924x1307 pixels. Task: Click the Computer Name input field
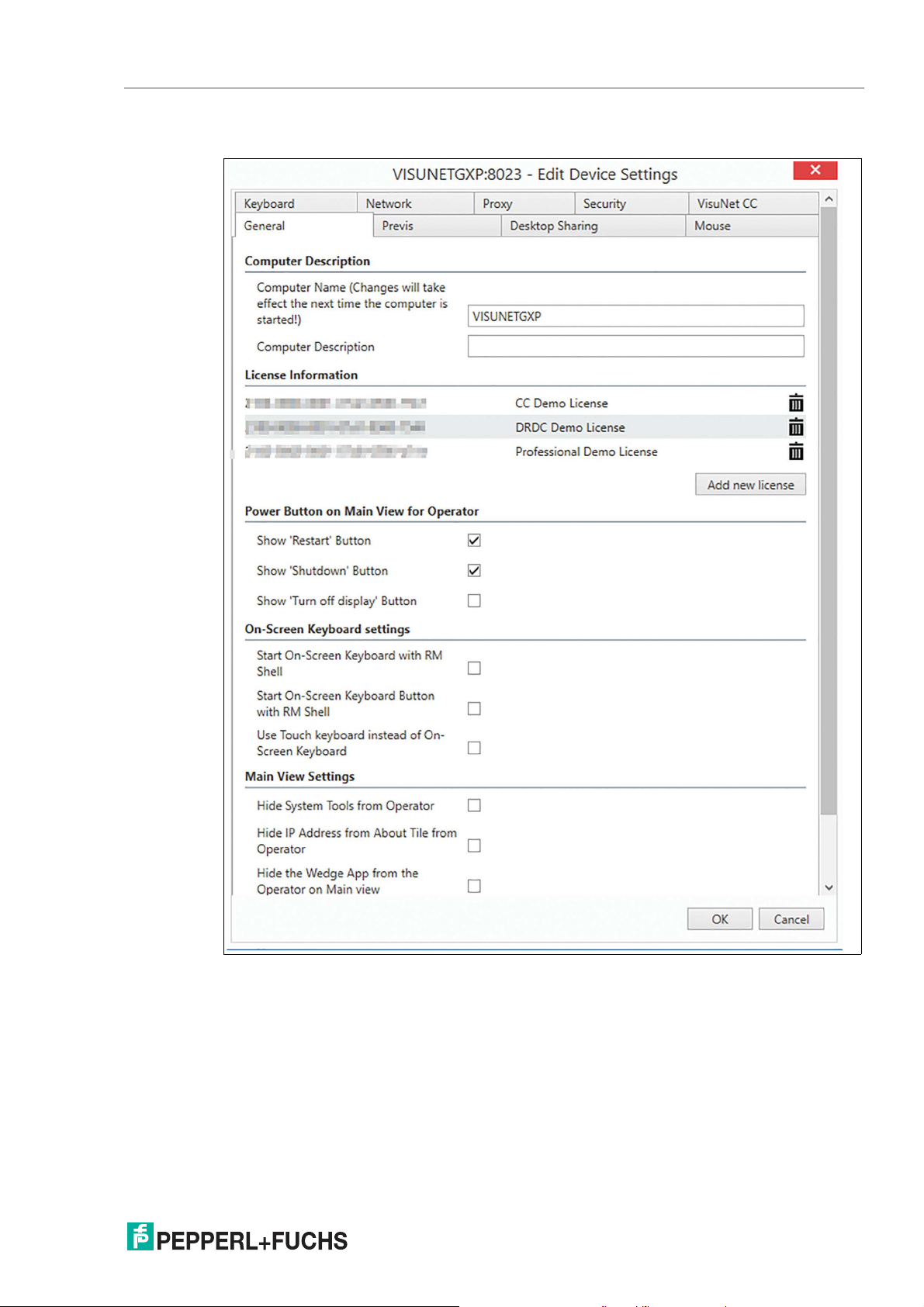(635, 316)
